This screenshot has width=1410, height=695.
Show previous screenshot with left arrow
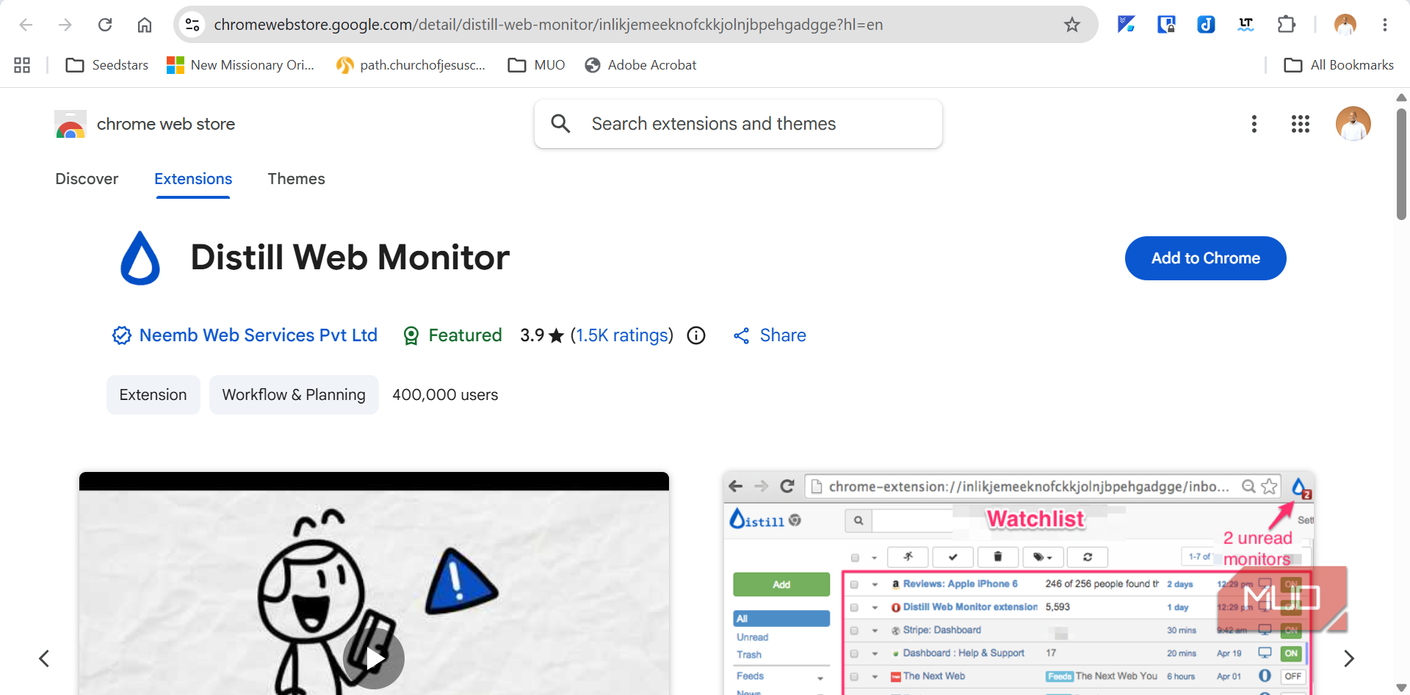[44, 658]
